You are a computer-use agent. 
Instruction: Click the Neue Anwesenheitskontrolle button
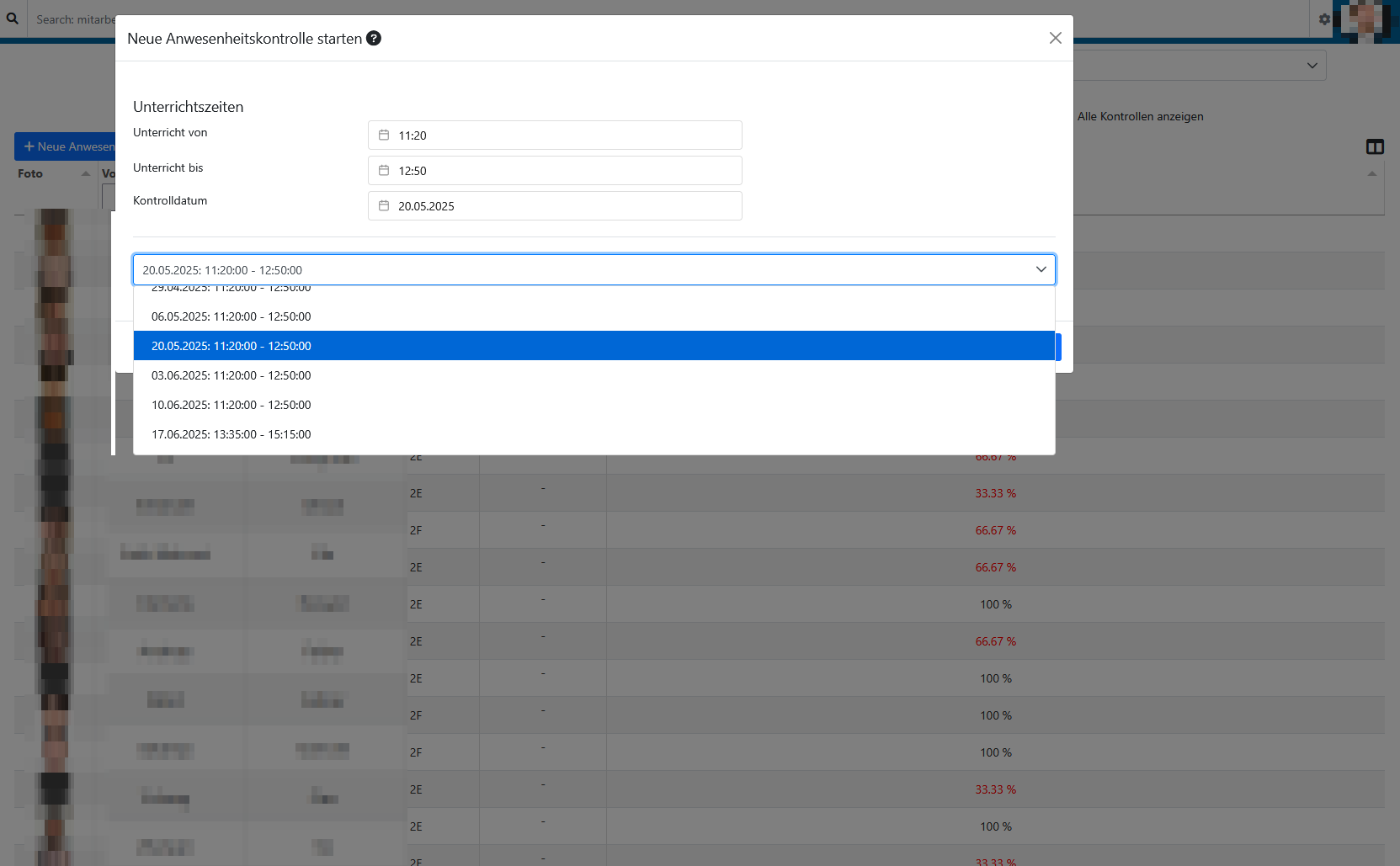click(66, 146)
